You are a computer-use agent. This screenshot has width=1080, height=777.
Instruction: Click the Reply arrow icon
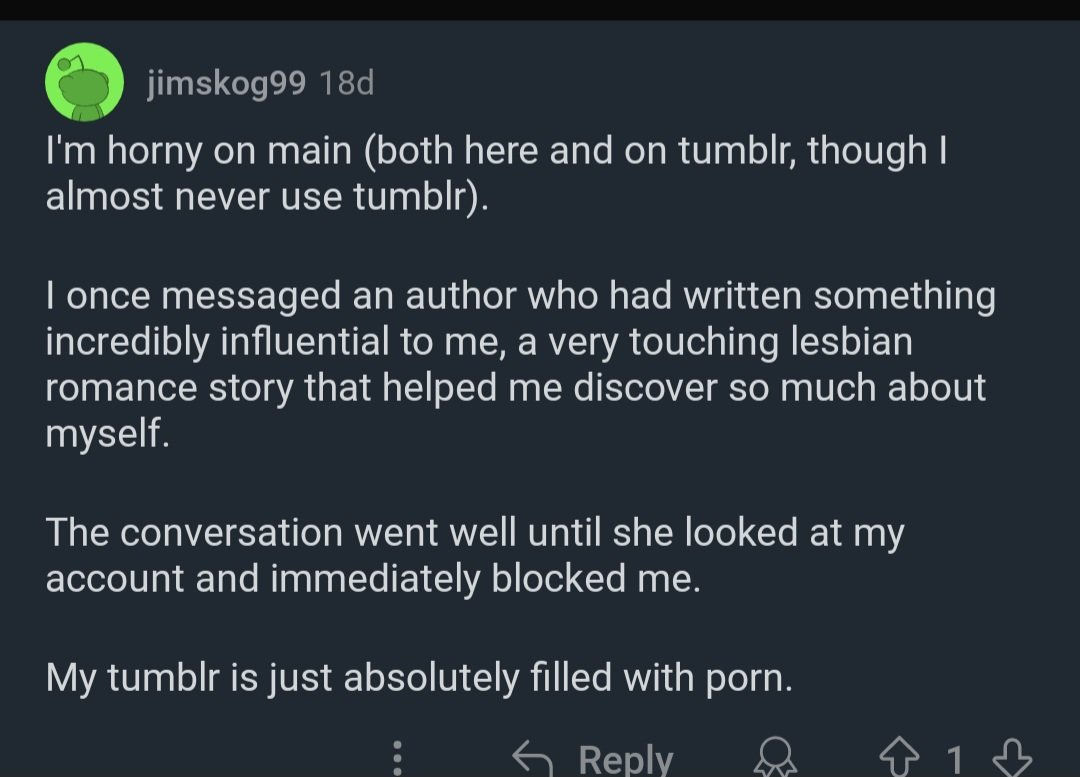(x=533, y=758)
